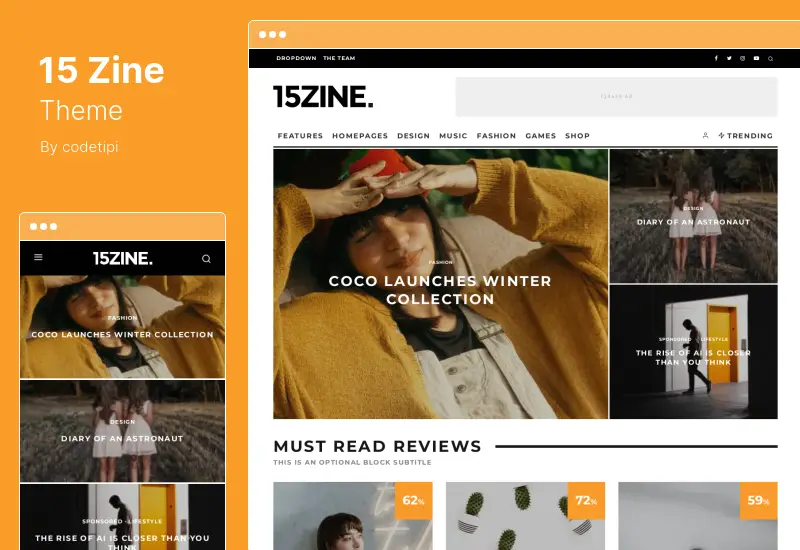Screen dimensions: 800x550
Task: Open the Dropdown top menu
Action: [x=296, y=58]
